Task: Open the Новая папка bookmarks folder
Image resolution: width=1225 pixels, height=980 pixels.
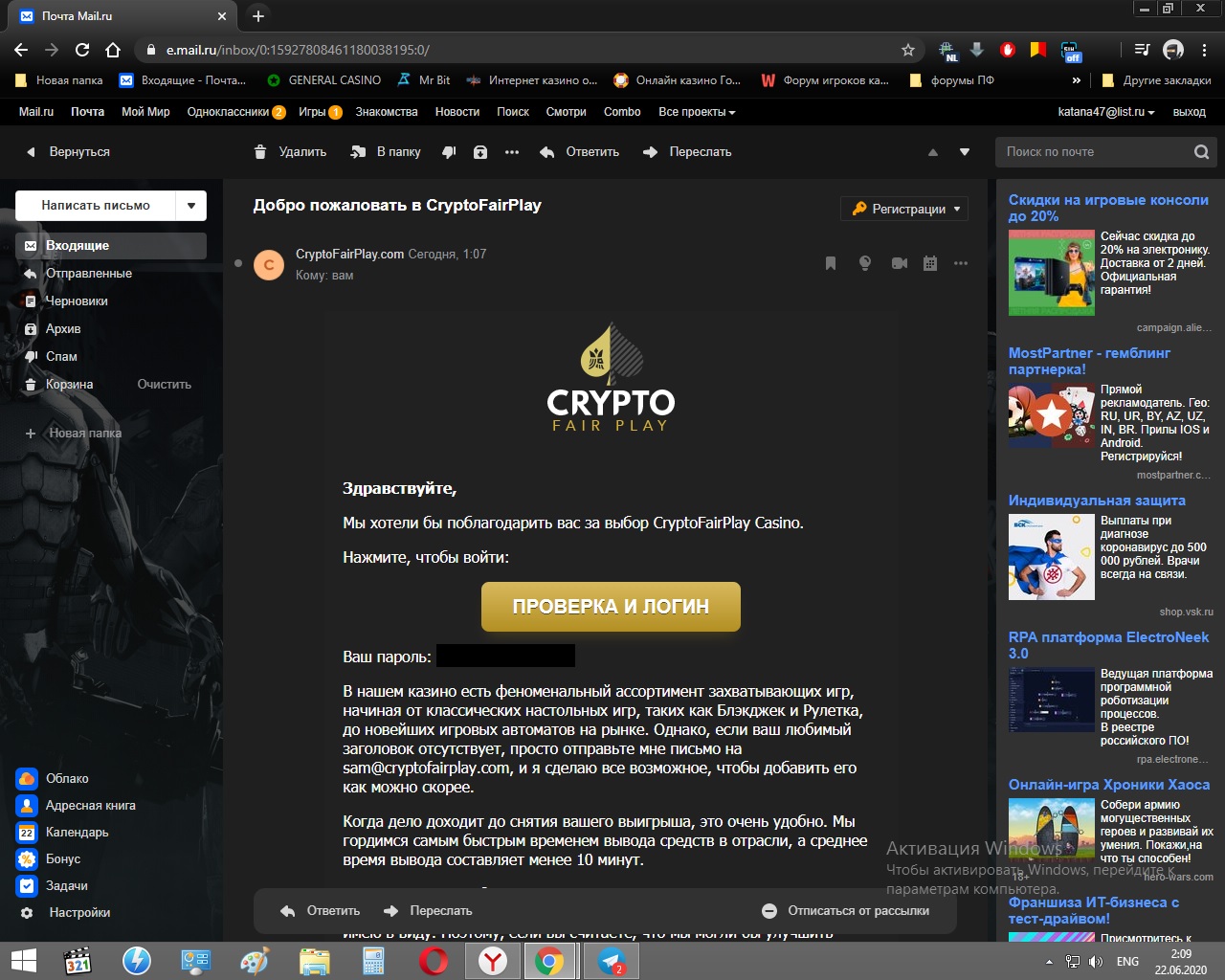Action: [59, 80]
